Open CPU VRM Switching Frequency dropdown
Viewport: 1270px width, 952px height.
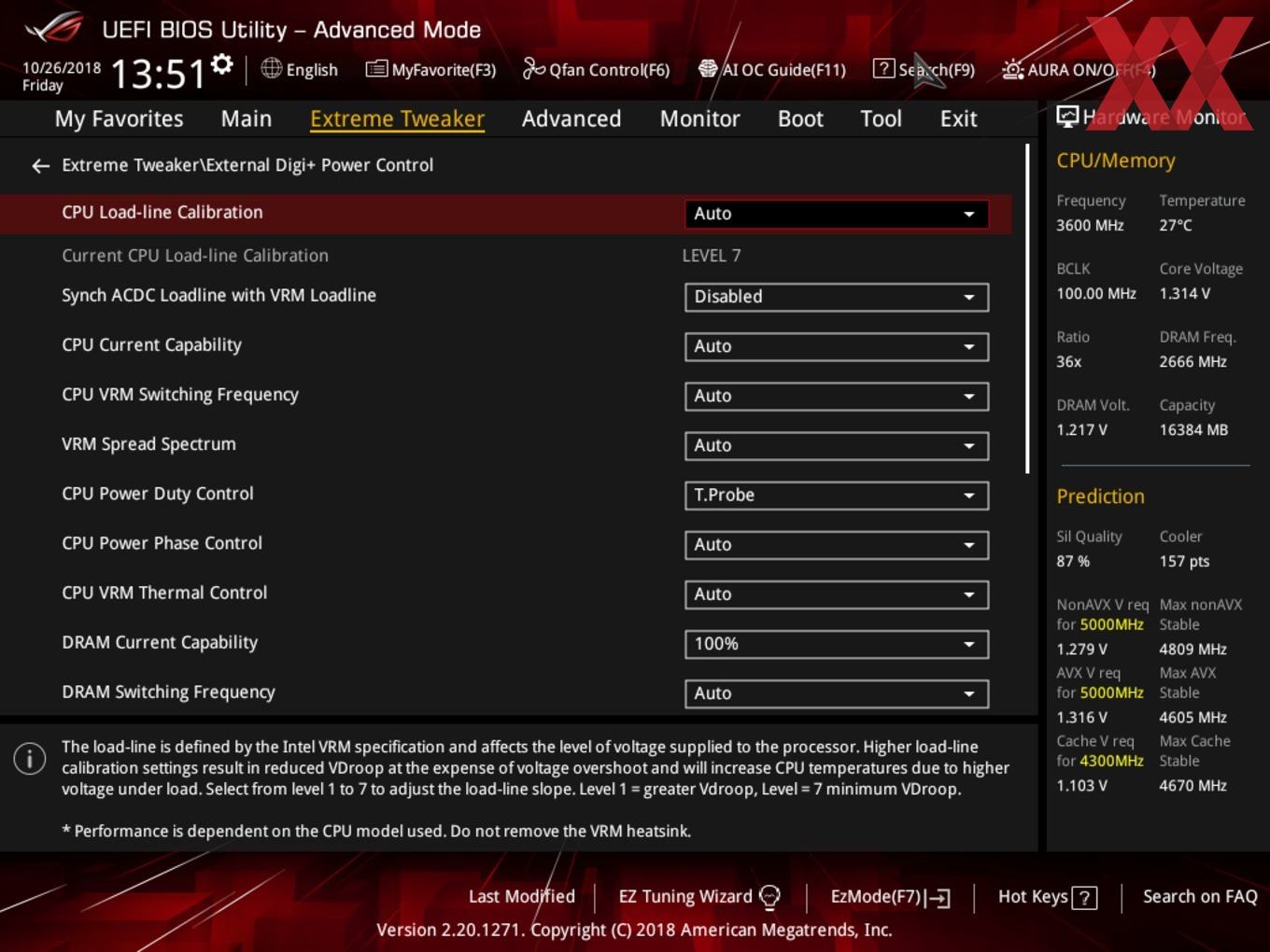pyautogui.click(x=836, y=396)
